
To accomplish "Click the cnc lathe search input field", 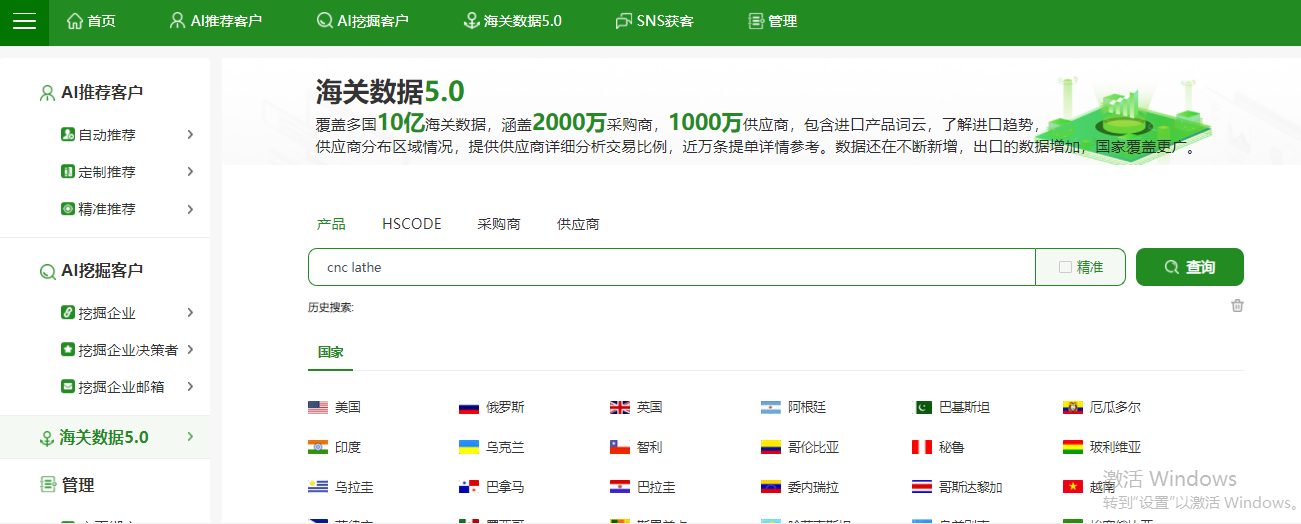I will tap(670, 267).
